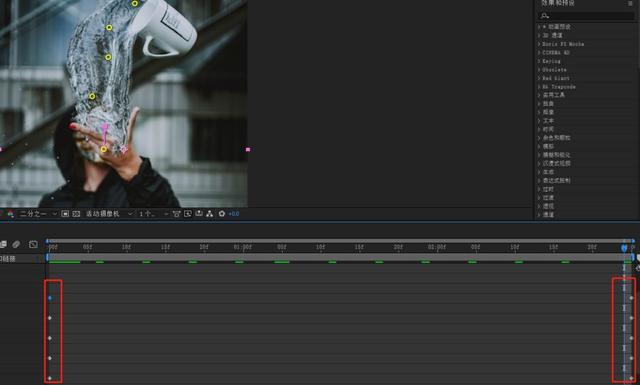Click the channel and color management icon

[10, 214]
